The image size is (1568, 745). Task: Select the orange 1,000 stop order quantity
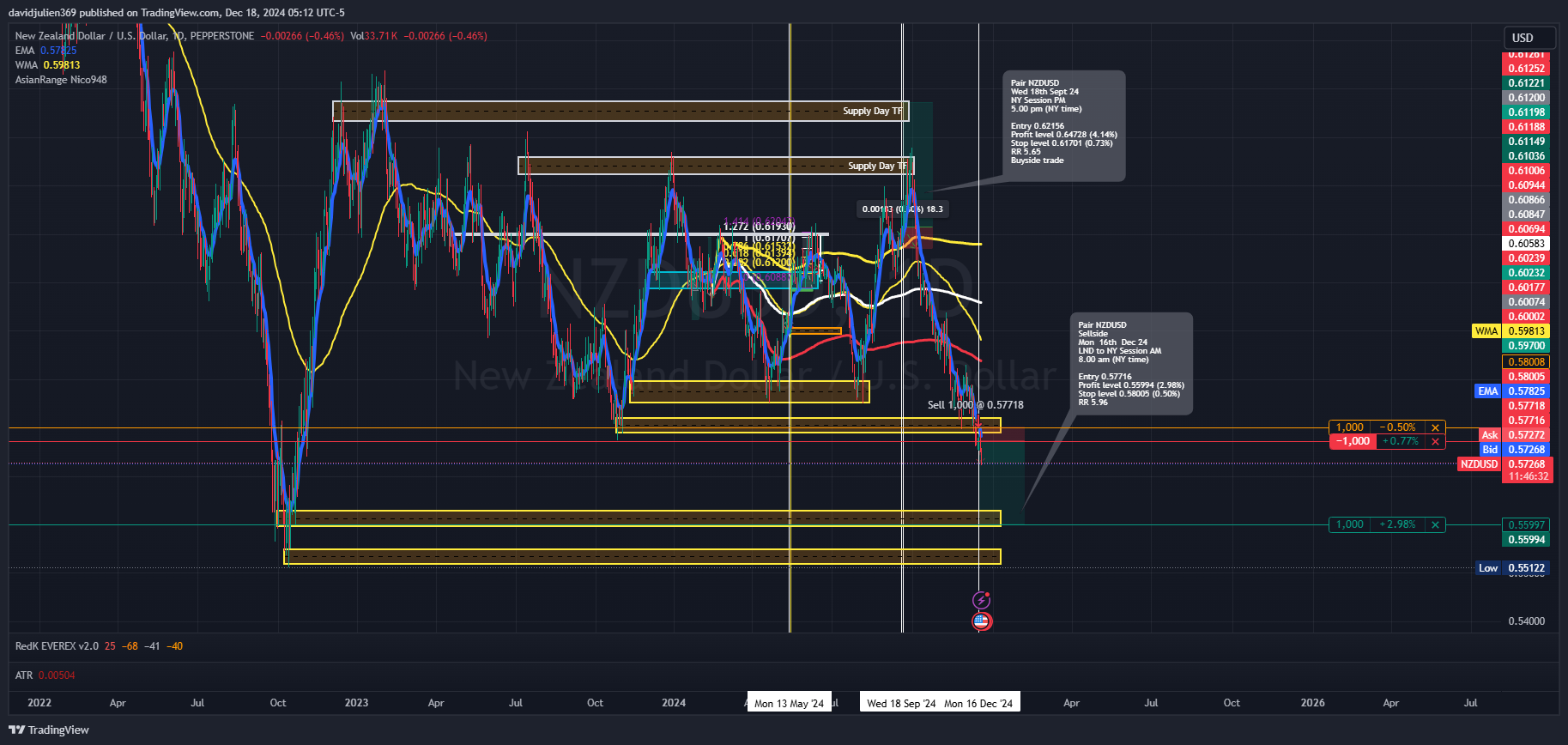pyautogui.click(x=1350, y=427)
